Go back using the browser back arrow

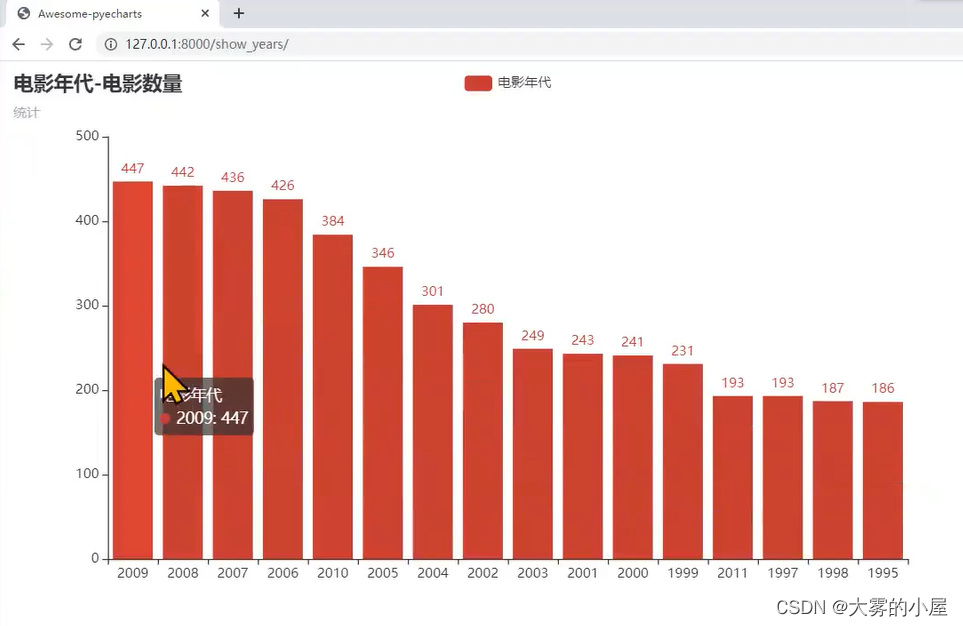coord(18,44)
